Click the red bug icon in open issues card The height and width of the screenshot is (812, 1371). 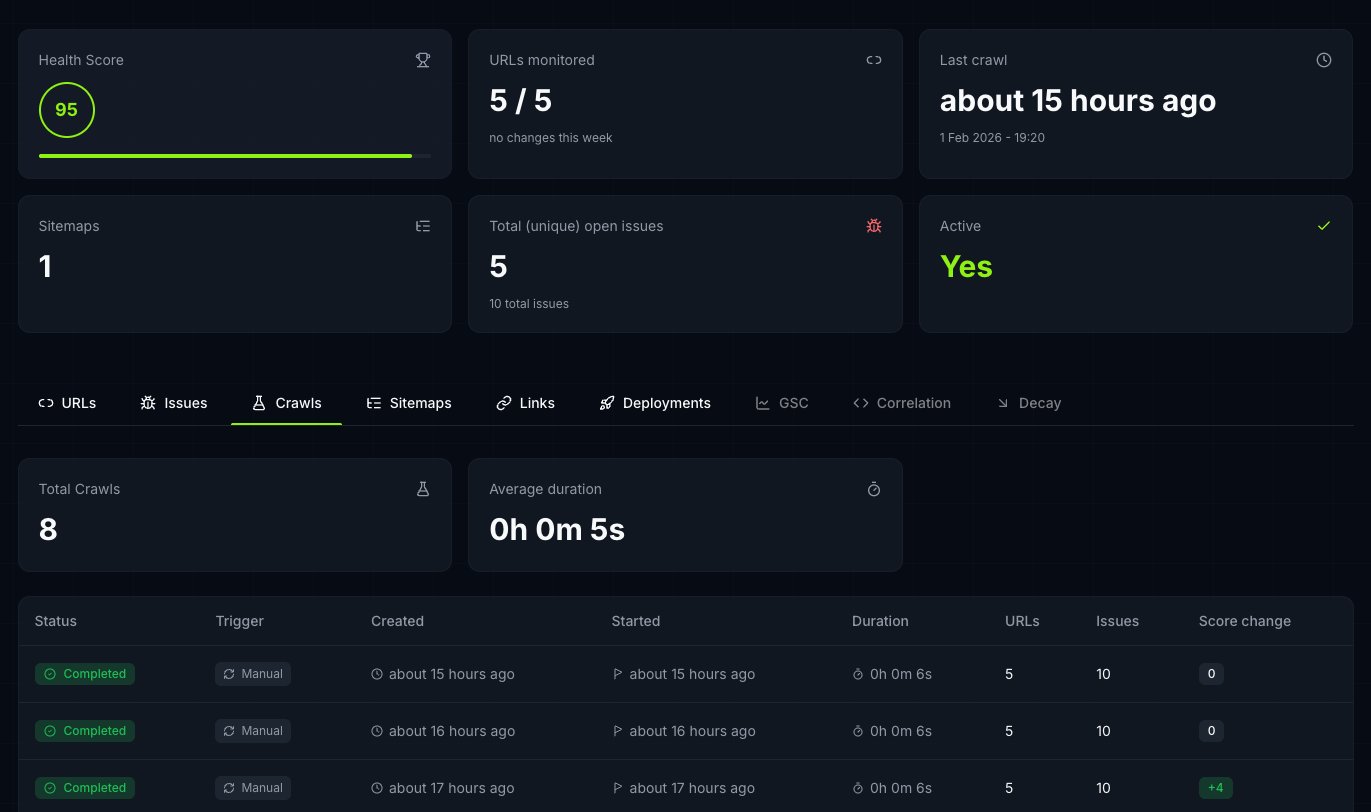coord(874,226)
